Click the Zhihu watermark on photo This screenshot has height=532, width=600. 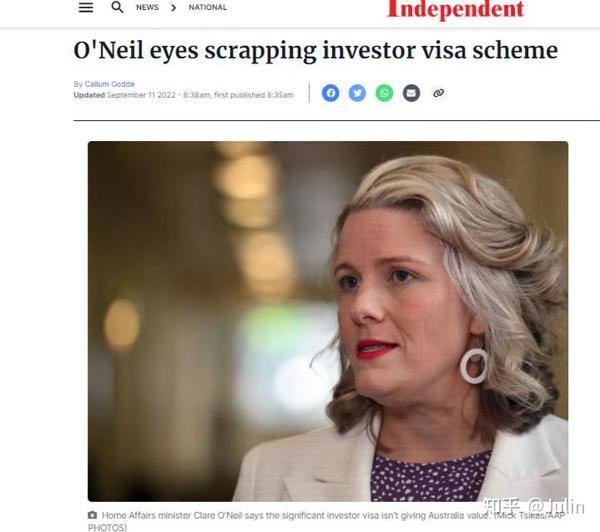534,507
